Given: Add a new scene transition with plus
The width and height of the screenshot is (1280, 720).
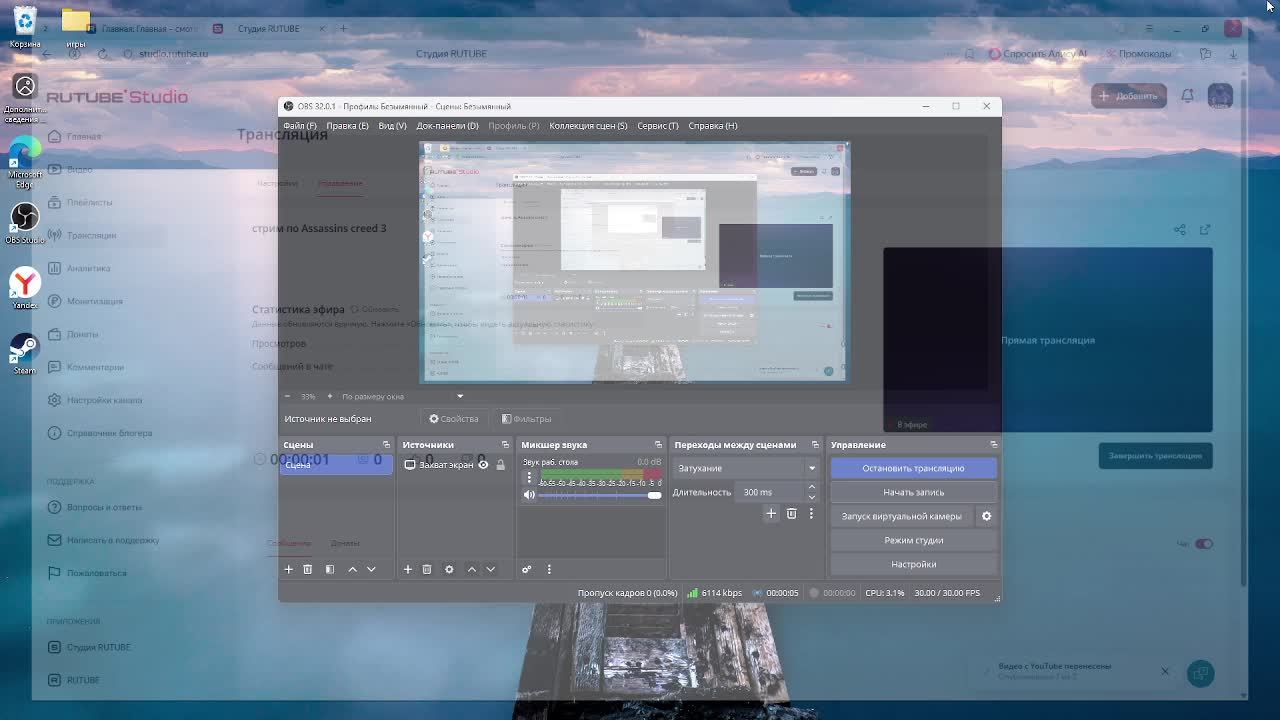Looking at the screenshot, I should [771, 513].
